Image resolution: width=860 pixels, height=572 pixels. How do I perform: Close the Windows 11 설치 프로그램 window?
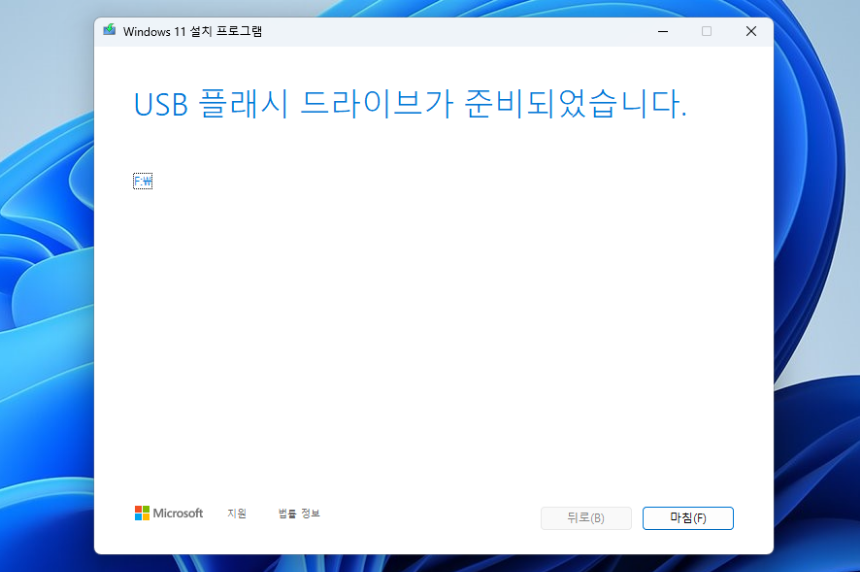(x=751, y=31)
